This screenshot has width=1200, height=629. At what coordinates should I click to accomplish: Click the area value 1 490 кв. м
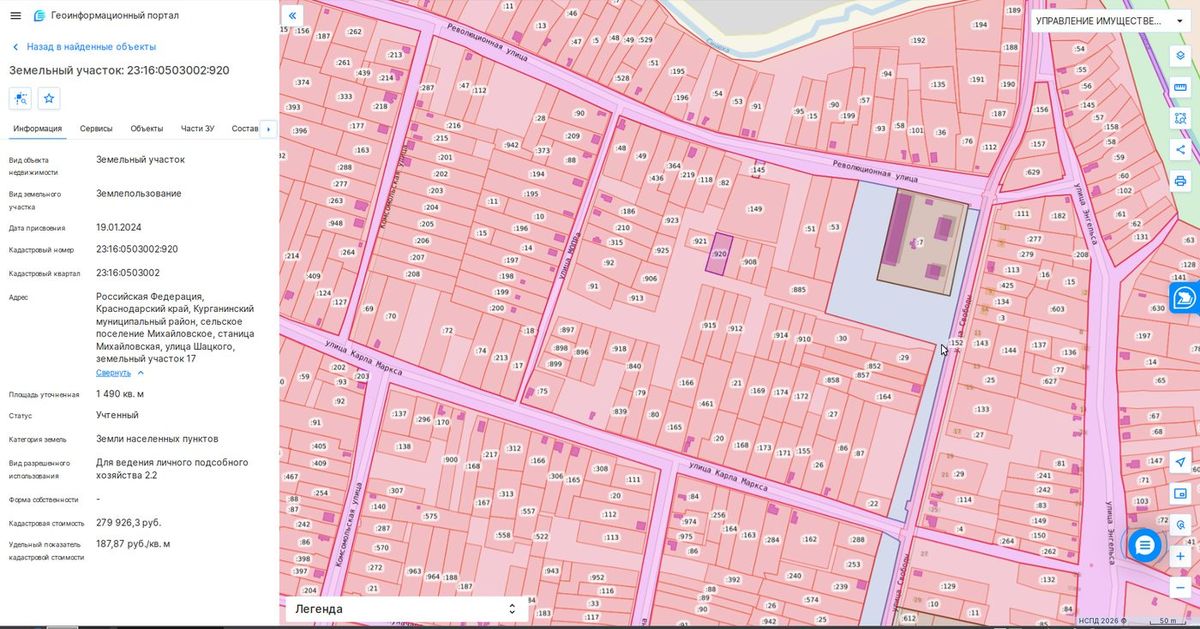click(120, 394)
